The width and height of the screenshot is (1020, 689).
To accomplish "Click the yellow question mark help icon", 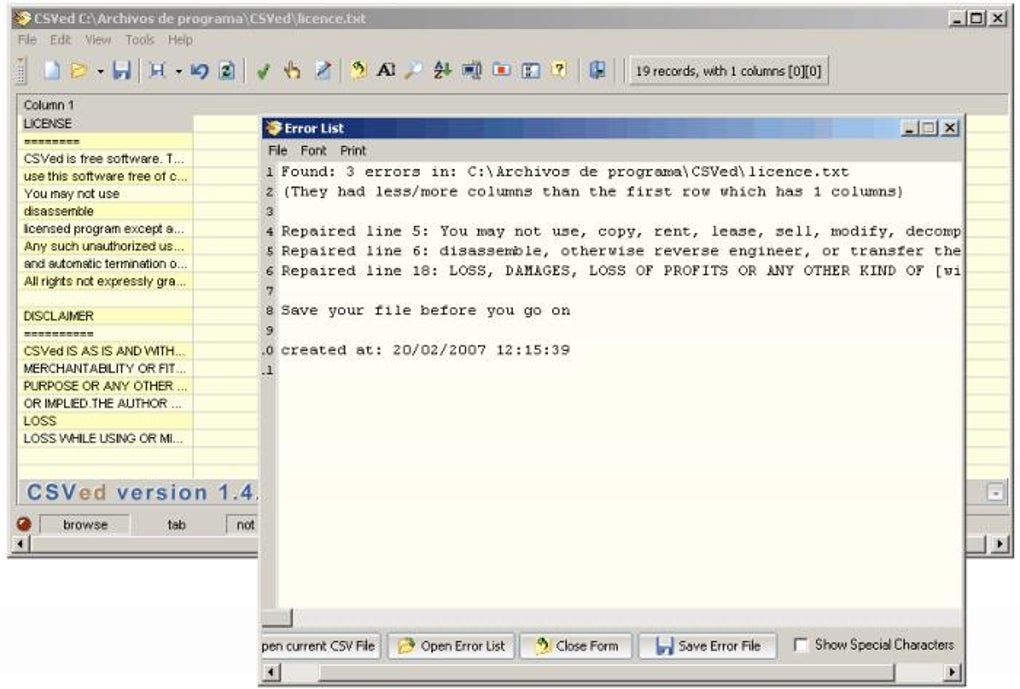I will click(559, 69).
